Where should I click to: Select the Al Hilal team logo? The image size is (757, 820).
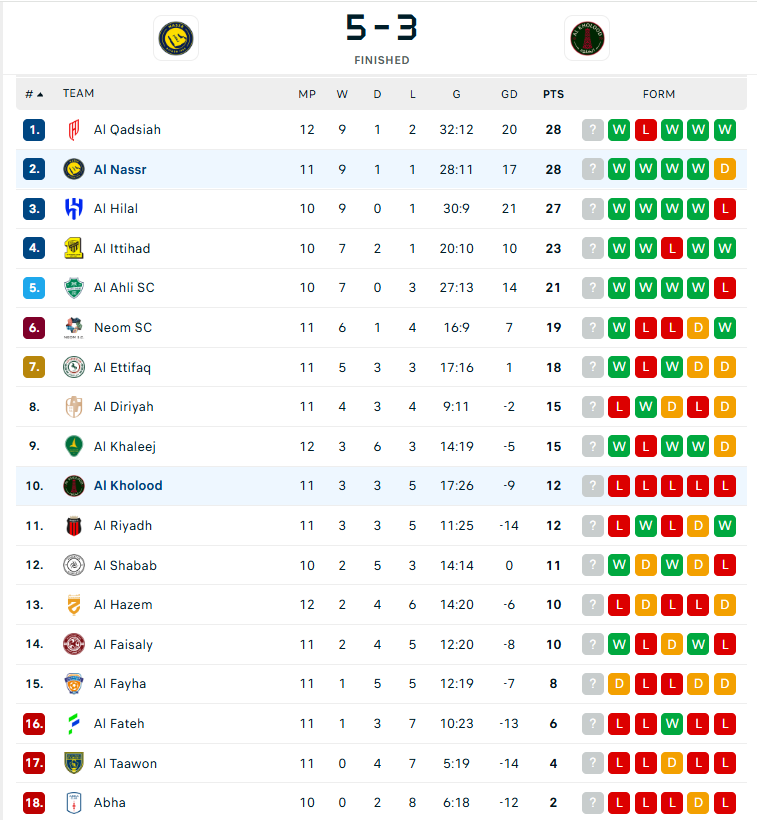point(74,209)
